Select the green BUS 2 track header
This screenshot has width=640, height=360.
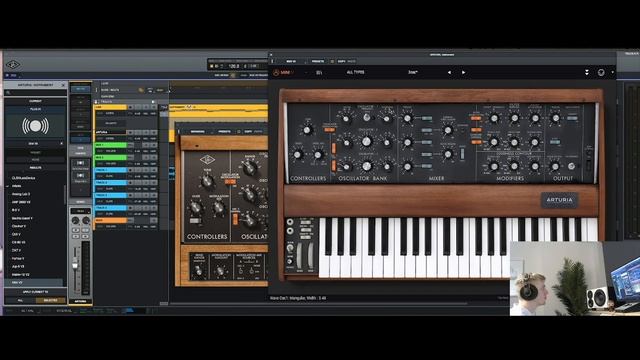pyautogui.click(x=111, y=158)
